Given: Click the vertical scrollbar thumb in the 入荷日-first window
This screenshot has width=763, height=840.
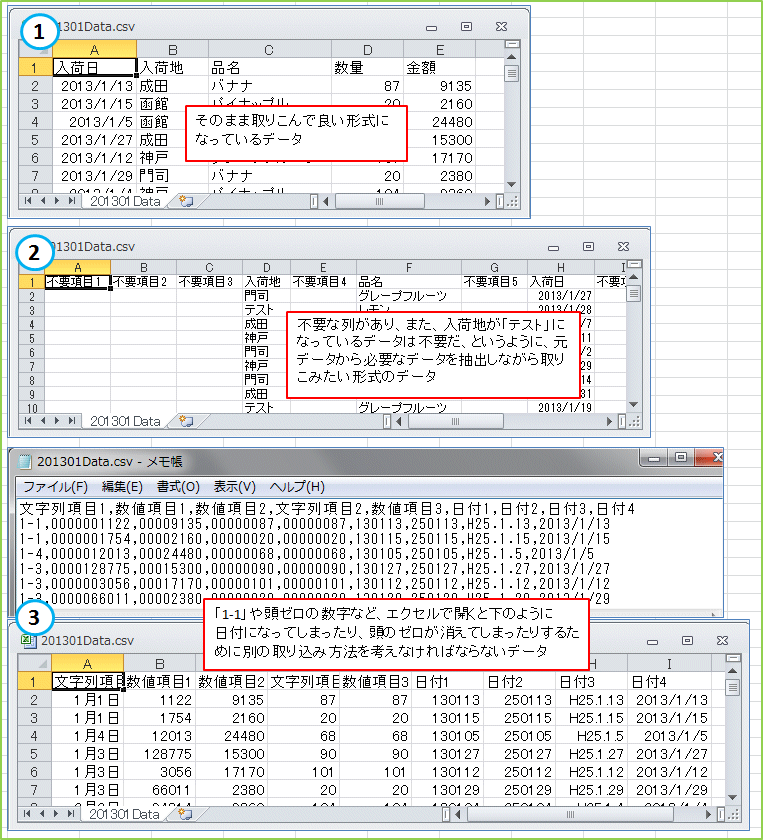Looking at the screenshot, I should [512, 73].
